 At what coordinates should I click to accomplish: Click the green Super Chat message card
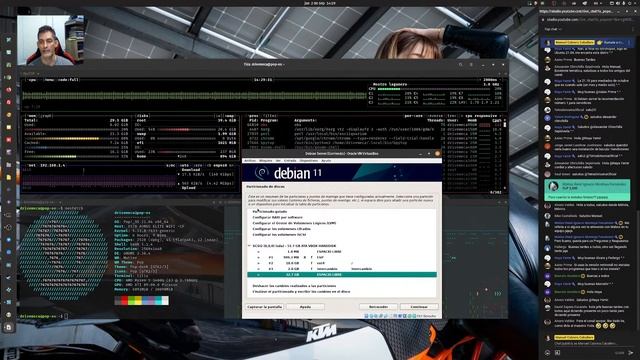(x=587, y=190)
